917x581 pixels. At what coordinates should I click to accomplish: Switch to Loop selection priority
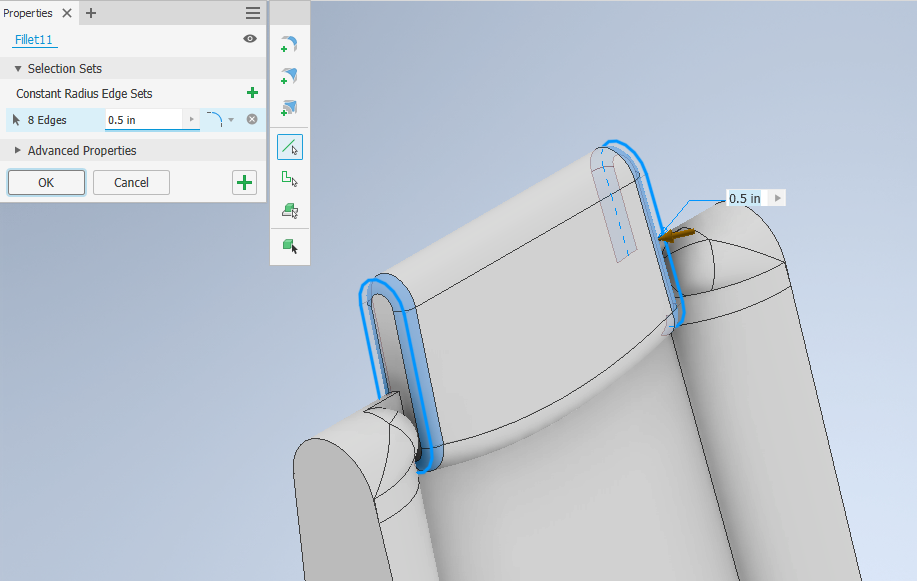point(289,178)
